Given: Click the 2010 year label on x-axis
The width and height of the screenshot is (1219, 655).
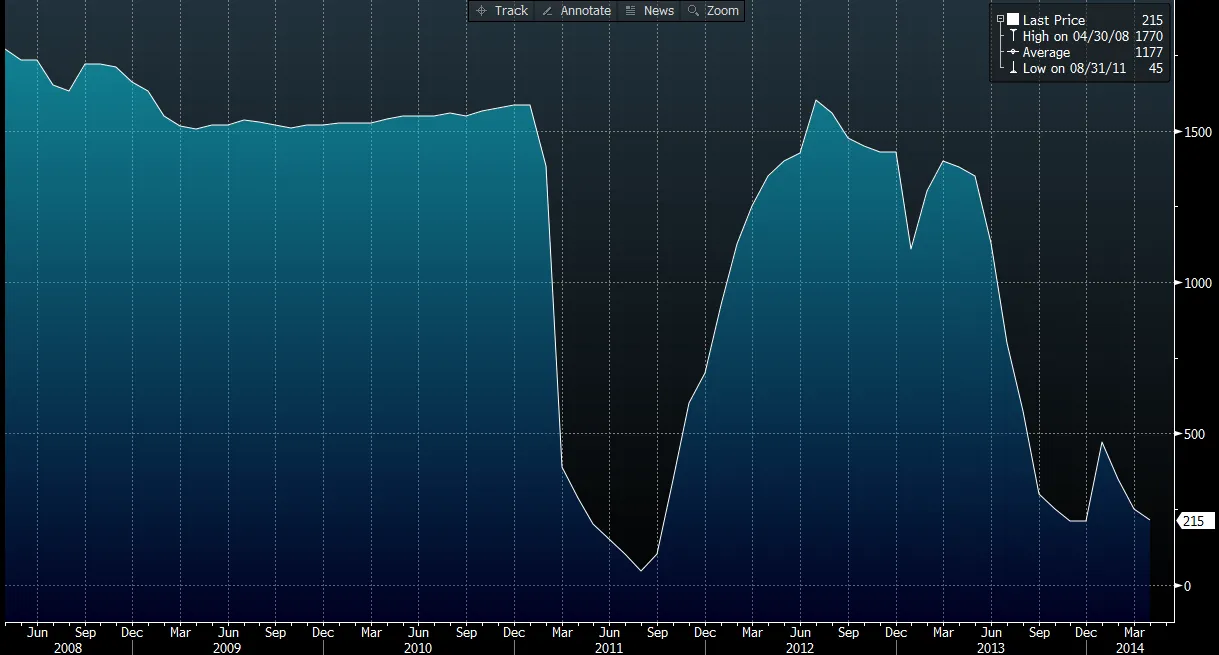Looking at the screenshot, I should [x=418, y=647].
